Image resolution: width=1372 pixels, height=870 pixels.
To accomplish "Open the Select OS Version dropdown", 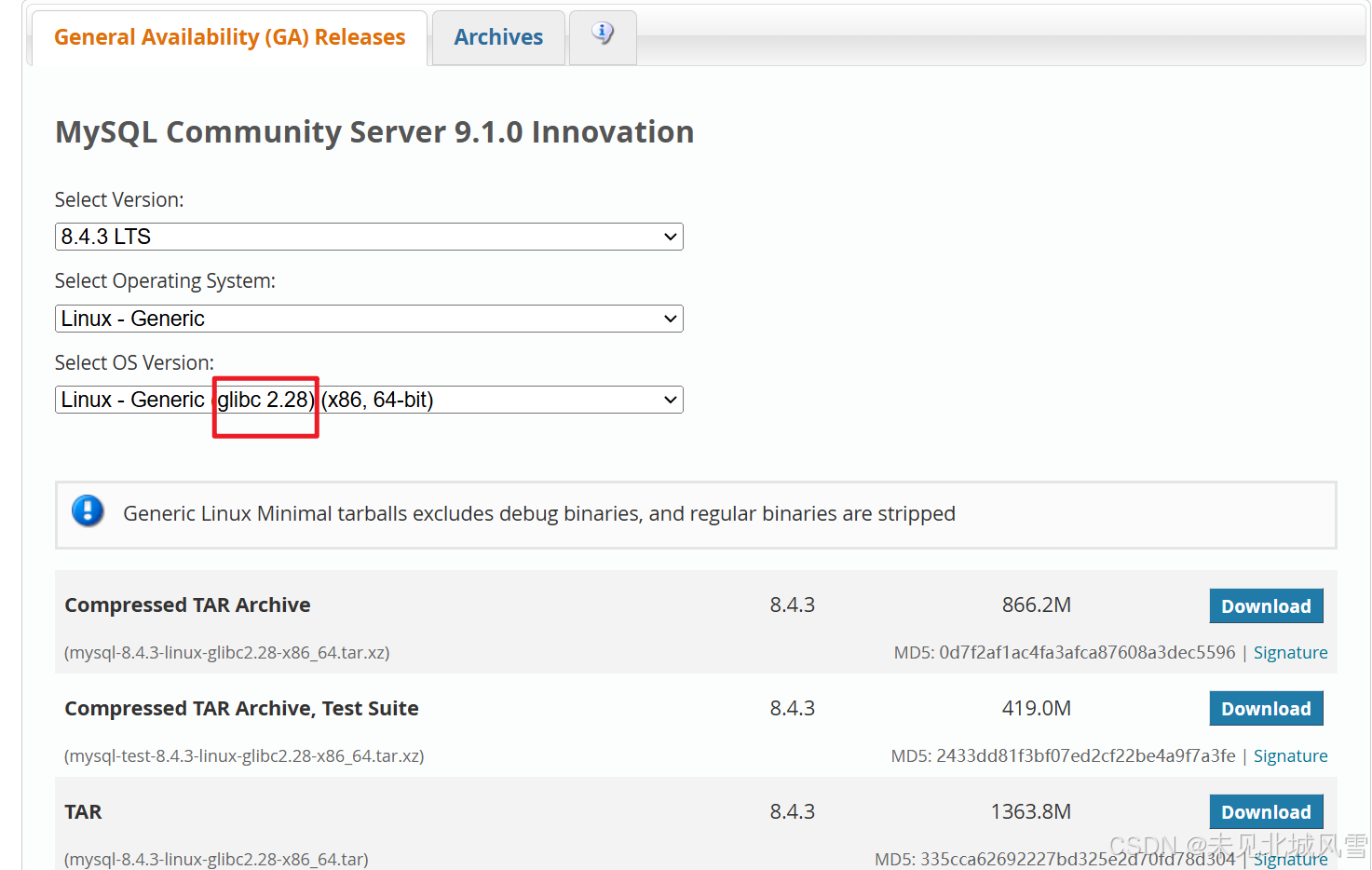I will (x=369, y=400).
